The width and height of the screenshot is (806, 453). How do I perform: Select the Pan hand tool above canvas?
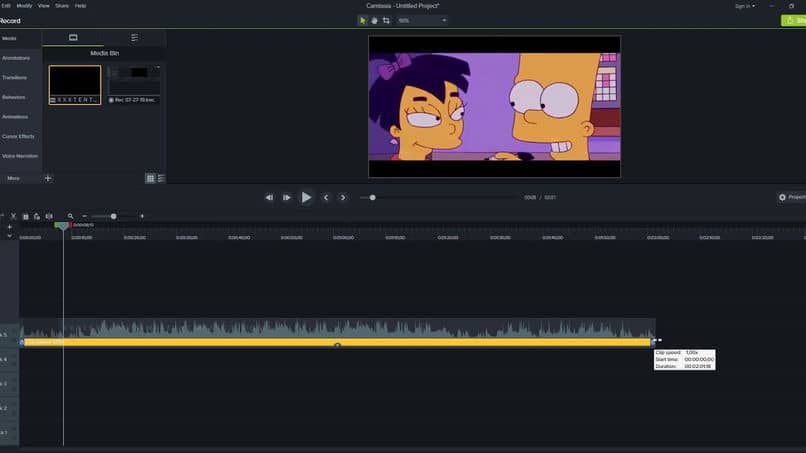pos(374,21)
